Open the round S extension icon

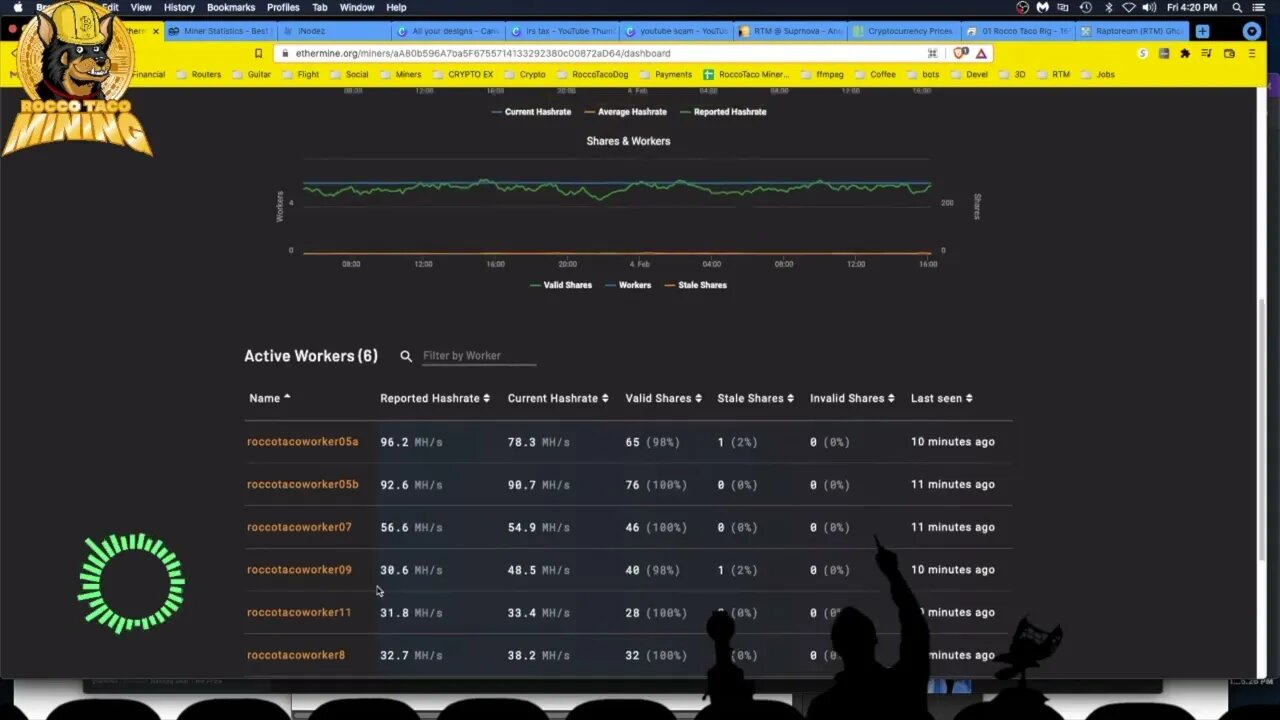[x=1143, y=53]
